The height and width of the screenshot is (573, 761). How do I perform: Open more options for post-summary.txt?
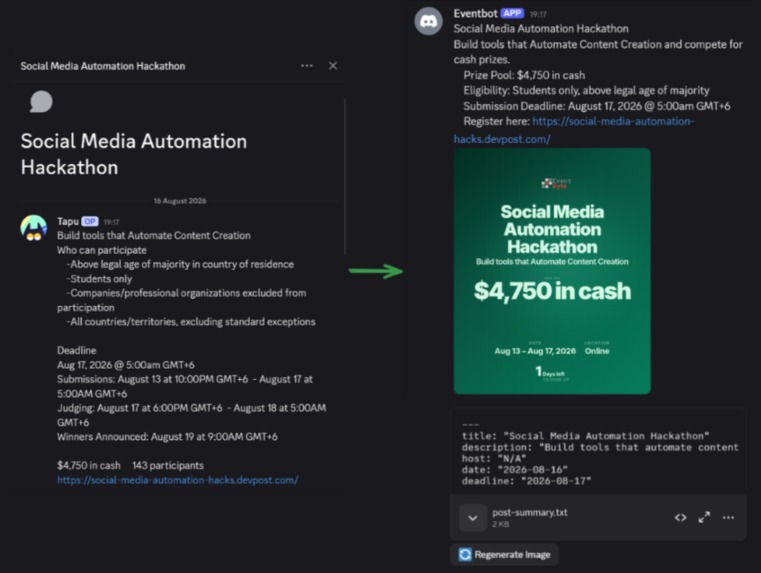(x=728, y=518)
